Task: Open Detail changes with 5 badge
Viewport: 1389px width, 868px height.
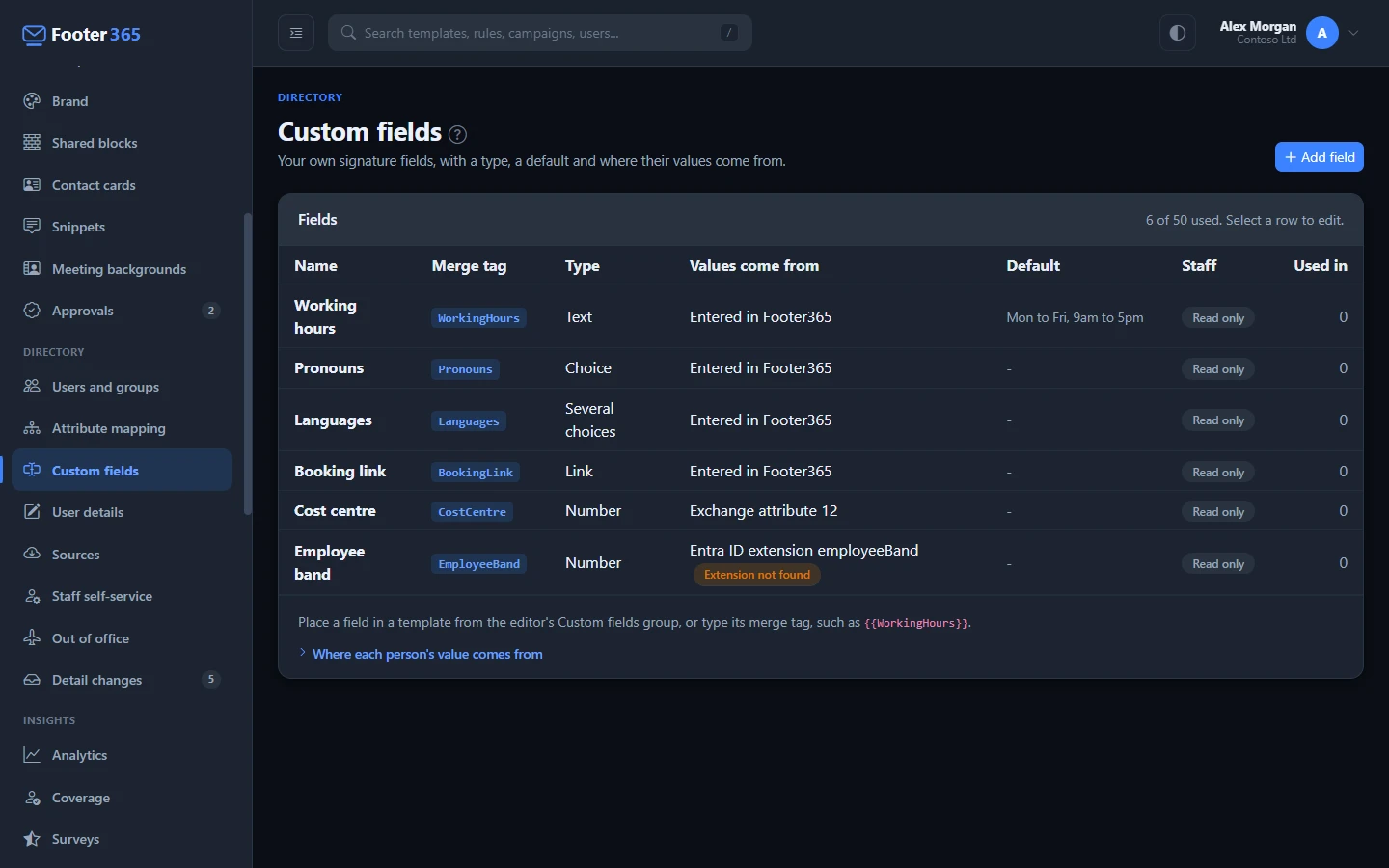Action: [x=122, y=680]
